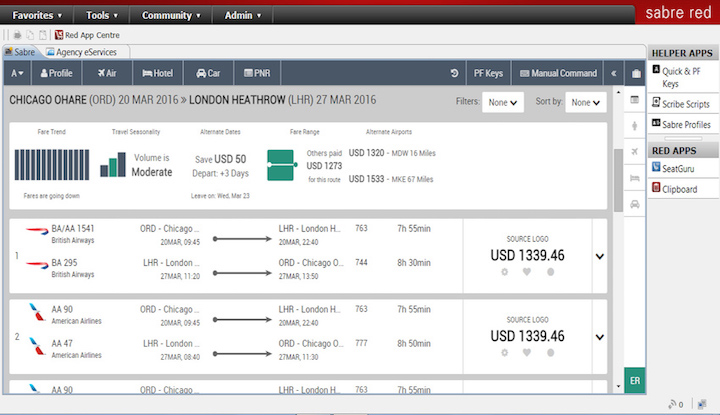Launch Red App Centre

click(x=87, y=35)
